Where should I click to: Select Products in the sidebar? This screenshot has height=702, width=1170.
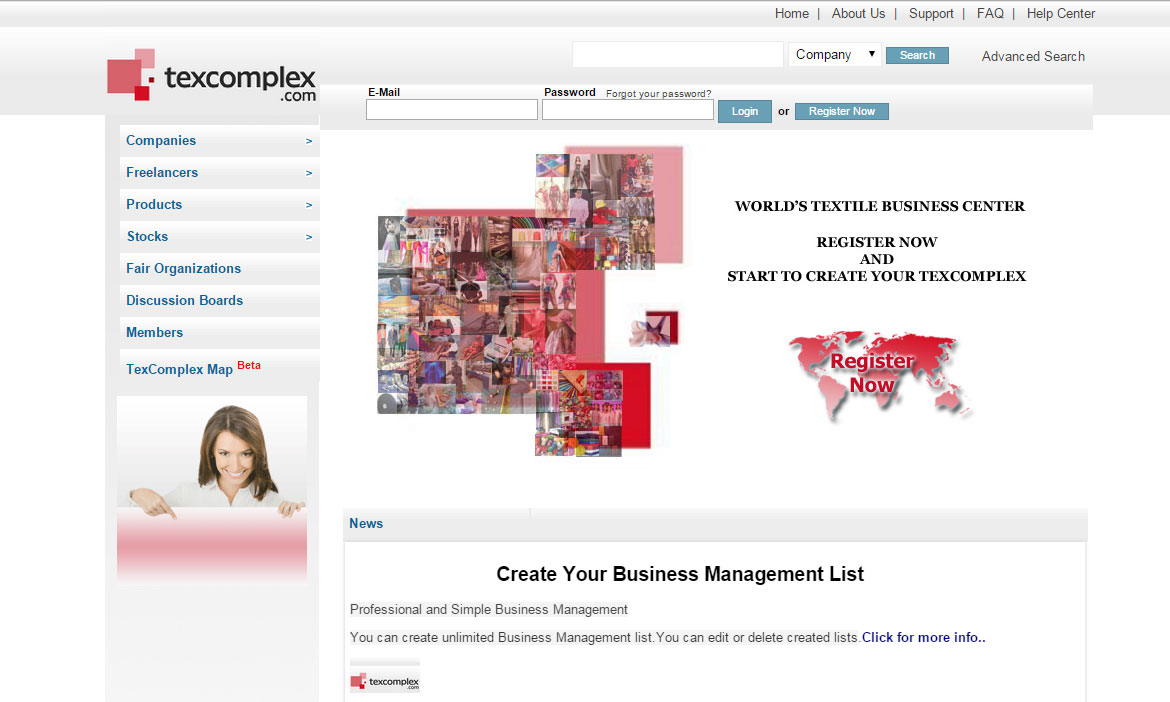pyautogui.click(x=154, y=204)
